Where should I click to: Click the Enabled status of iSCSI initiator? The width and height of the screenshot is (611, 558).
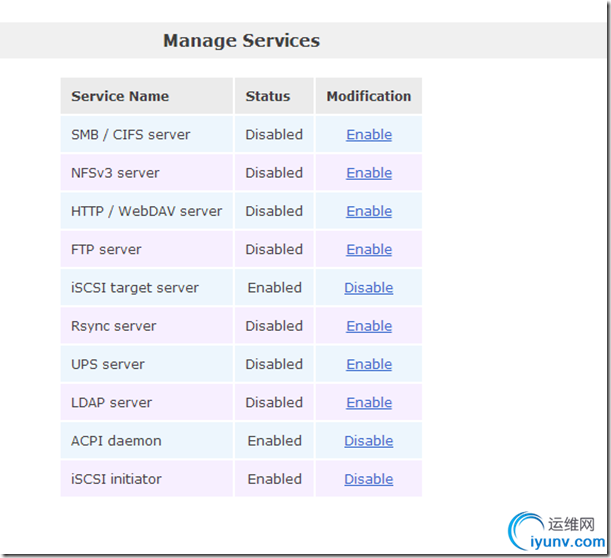coord(274,479)
